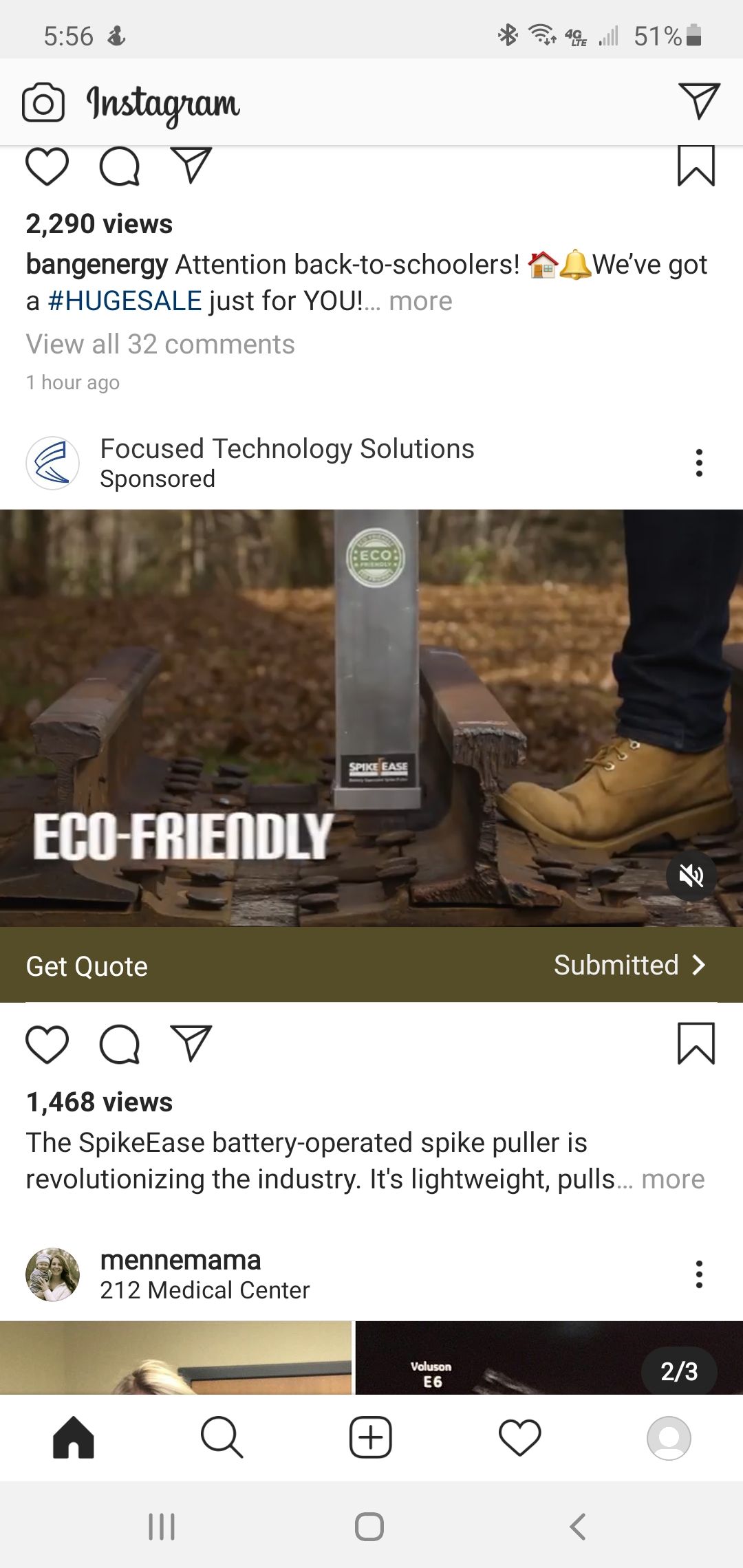Open options menu for Focused Technology Solutions
The width and height of the screenshot is (743, 1568).
point(699,463)
